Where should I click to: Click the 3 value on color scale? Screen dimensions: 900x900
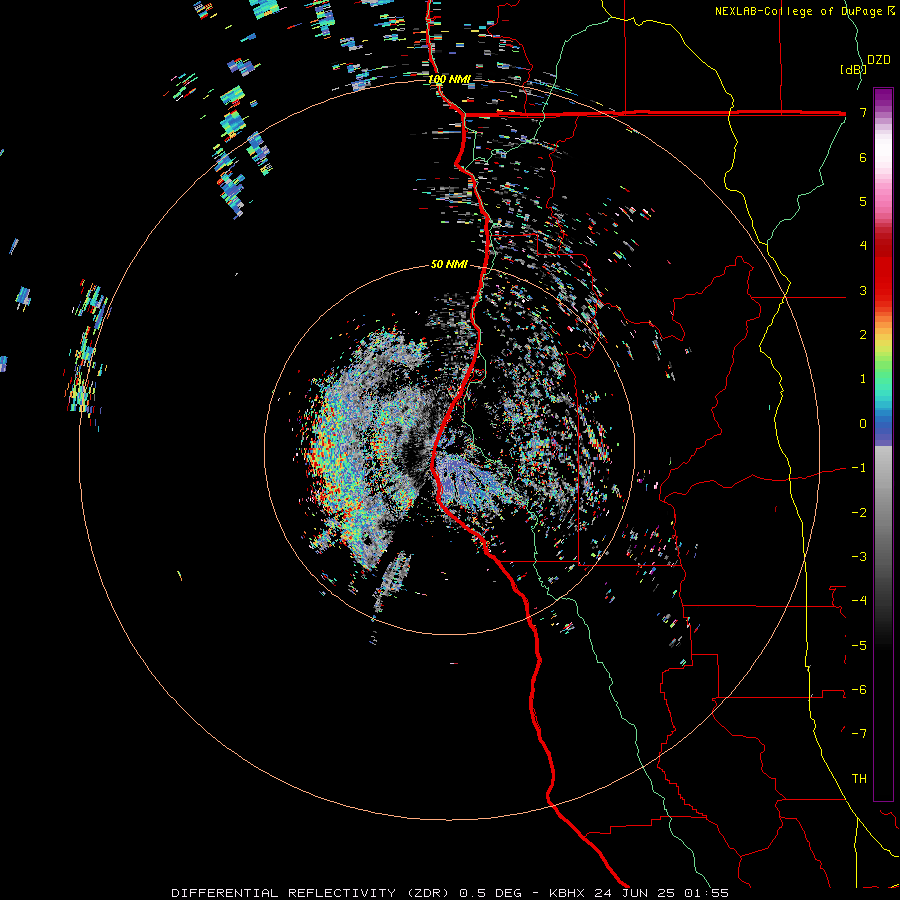tap(863, 290)
